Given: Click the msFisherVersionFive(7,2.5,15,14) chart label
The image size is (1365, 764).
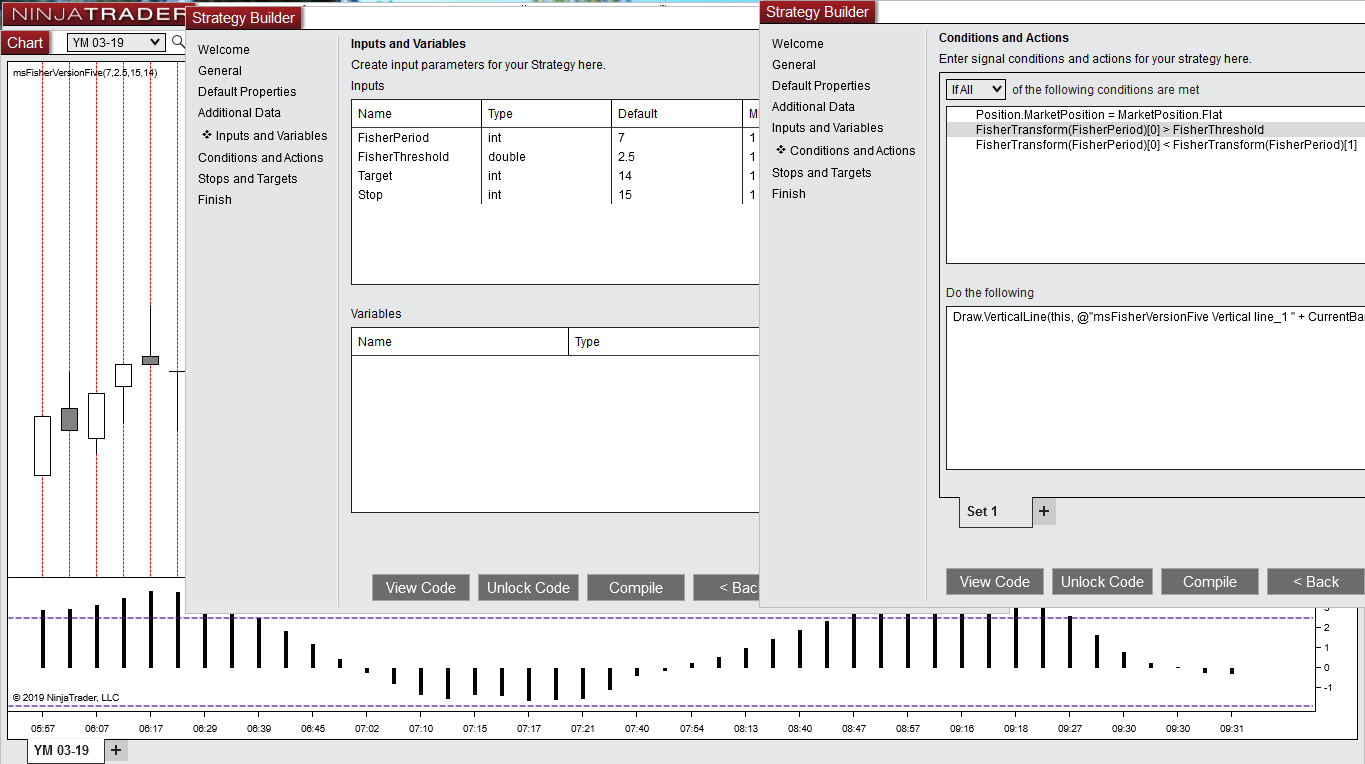Looking at the screenshot, I should (x=85, y=73).
